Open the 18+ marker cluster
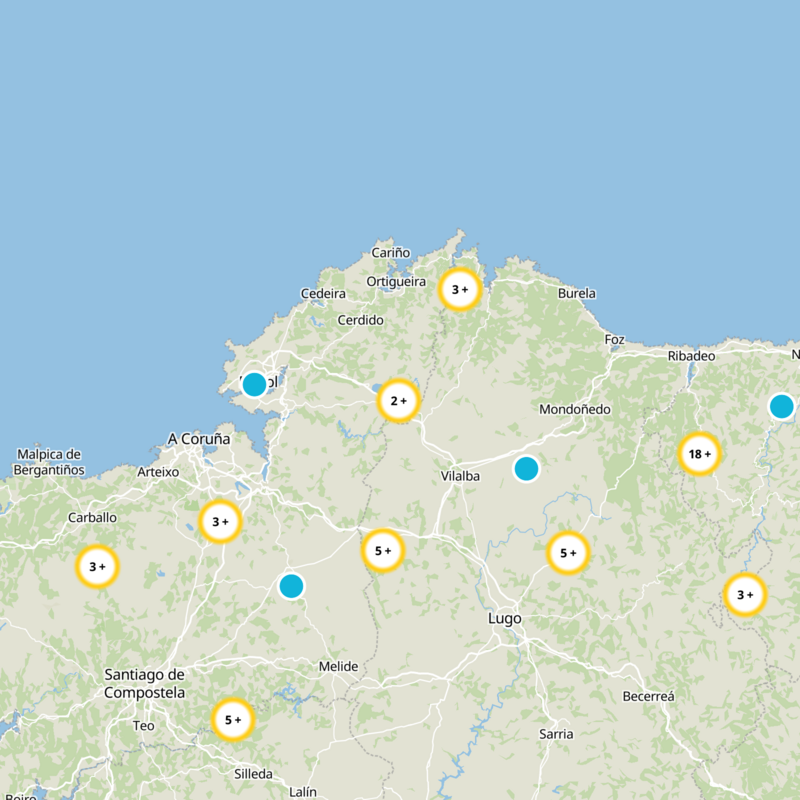This screenshot has width=800, height=800. 699,454
